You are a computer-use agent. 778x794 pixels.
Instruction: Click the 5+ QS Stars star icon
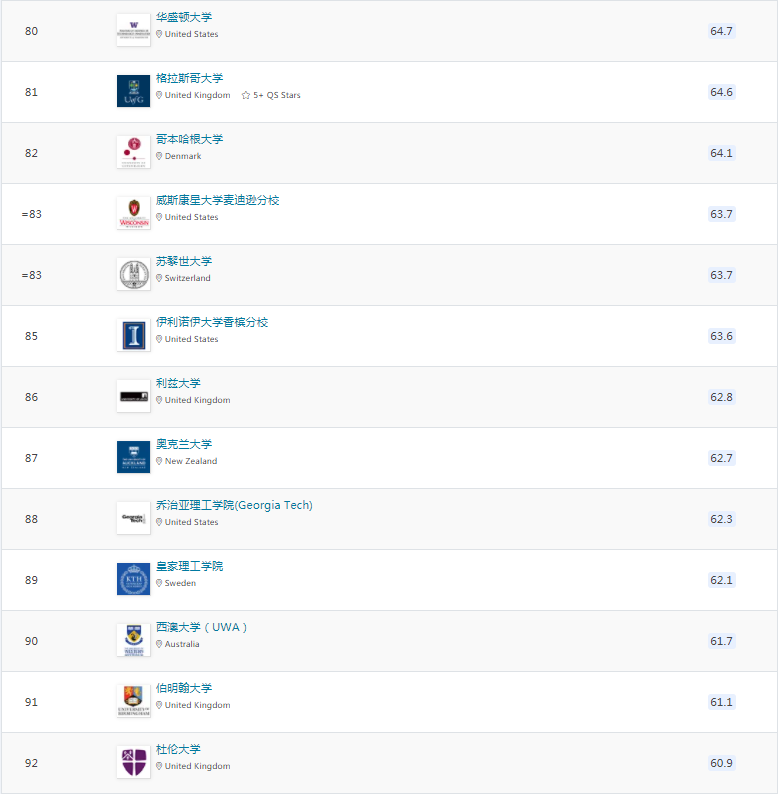246,95
